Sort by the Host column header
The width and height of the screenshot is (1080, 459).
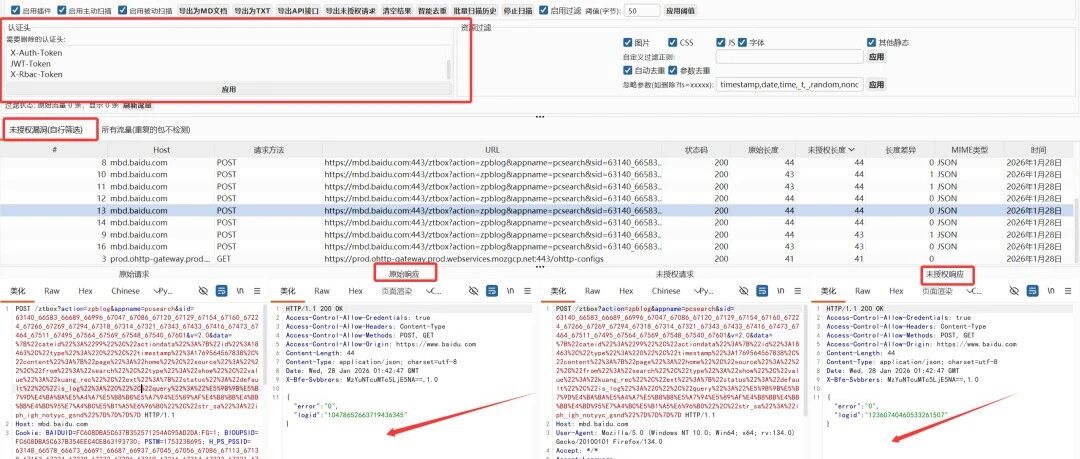(x=162, y=150)
